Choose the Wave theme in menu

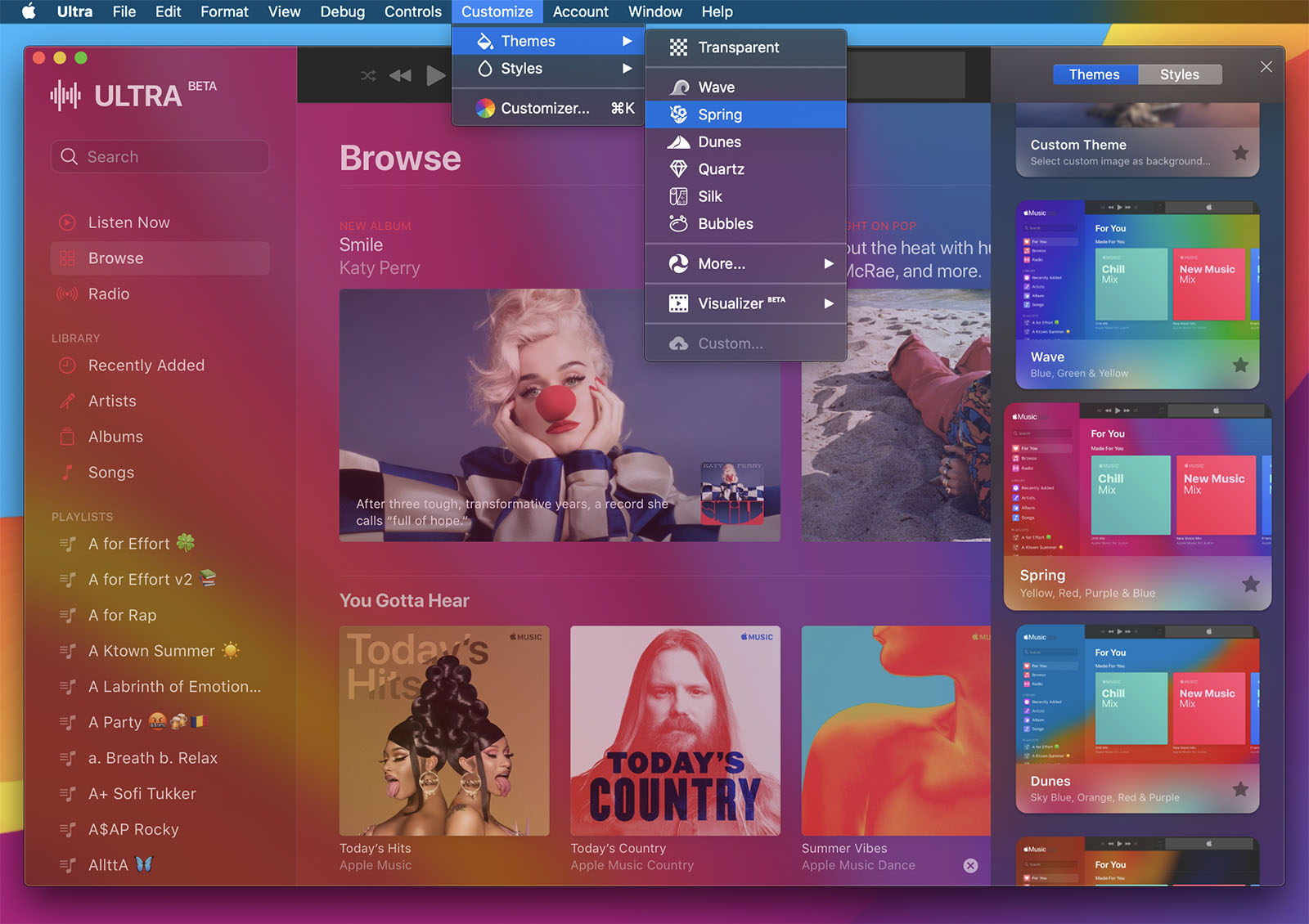click(x=745, y=87)
